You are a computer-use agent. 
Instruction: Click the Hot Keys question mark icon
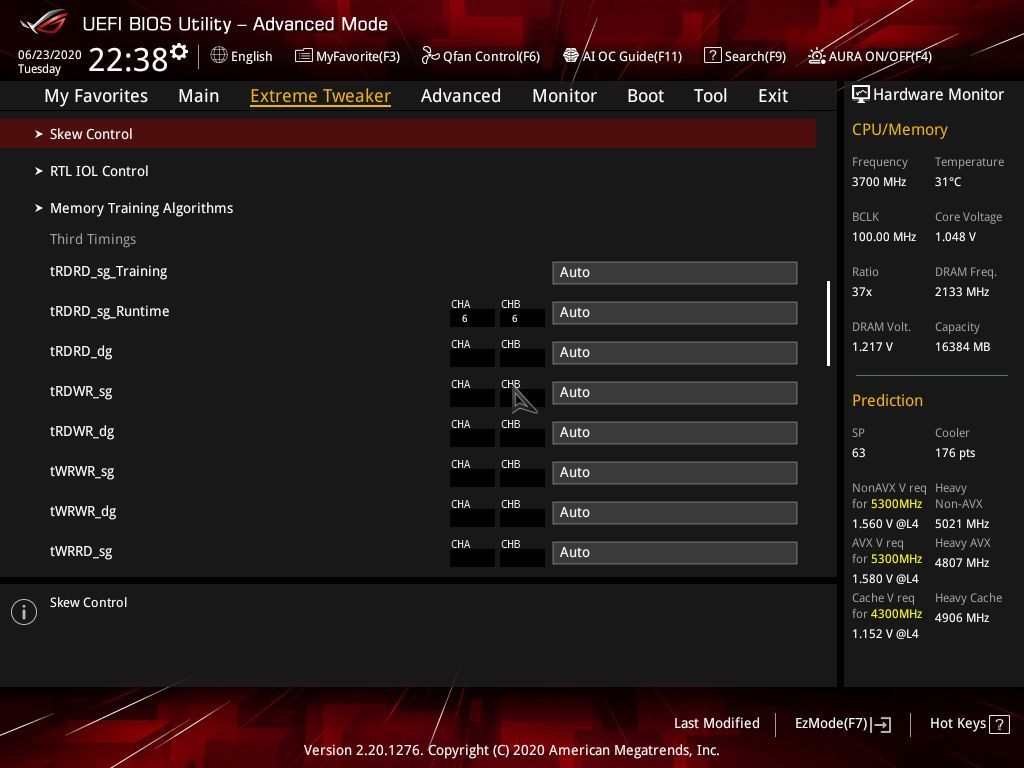[999, 724]
